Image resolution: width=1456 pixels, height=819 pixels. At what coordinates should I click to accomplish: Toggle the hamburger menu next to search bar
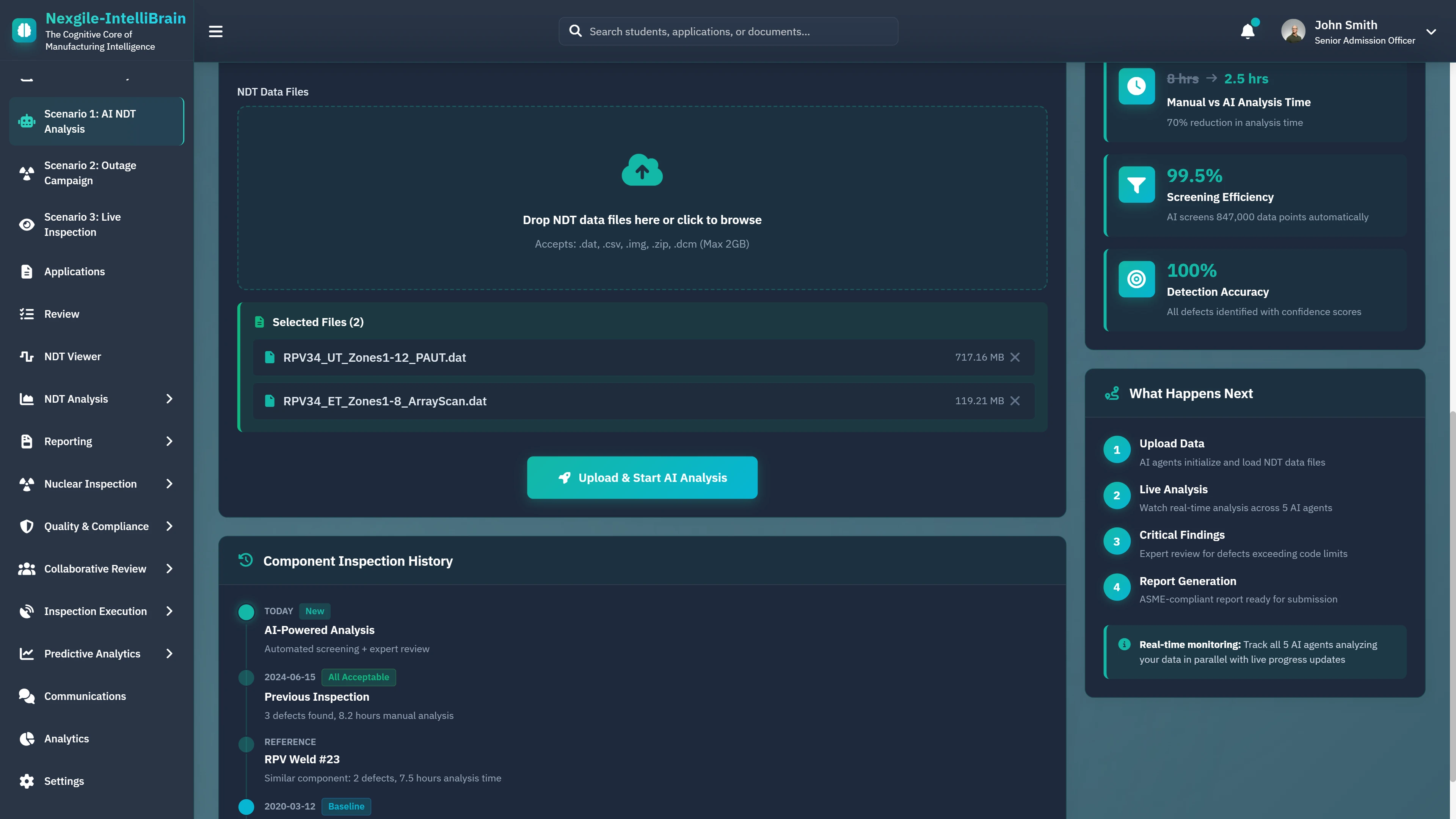click(x=215, y=31)
